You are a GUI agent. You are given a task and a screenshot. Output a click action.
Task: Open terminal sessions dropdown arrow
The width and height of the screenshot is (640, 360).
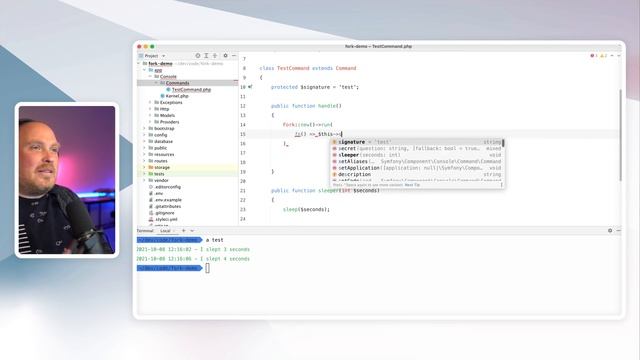192,231
